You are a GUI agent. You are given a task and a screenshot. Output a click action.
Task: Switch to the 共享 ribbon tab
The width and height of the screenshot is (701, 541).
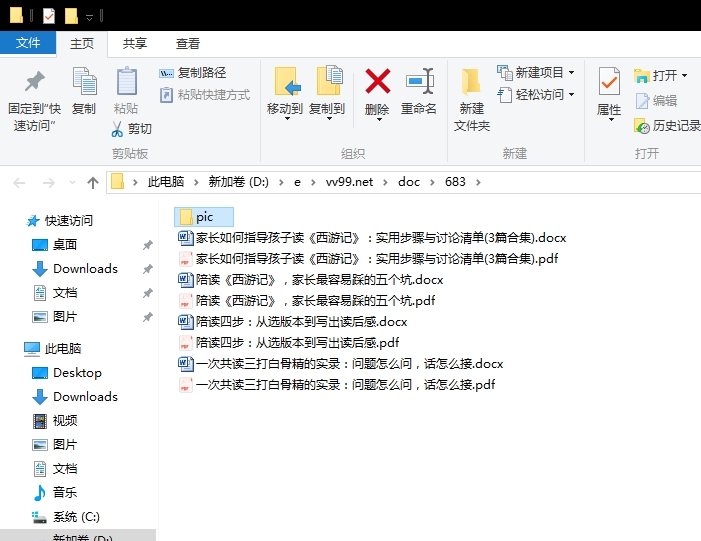(135, 43)
